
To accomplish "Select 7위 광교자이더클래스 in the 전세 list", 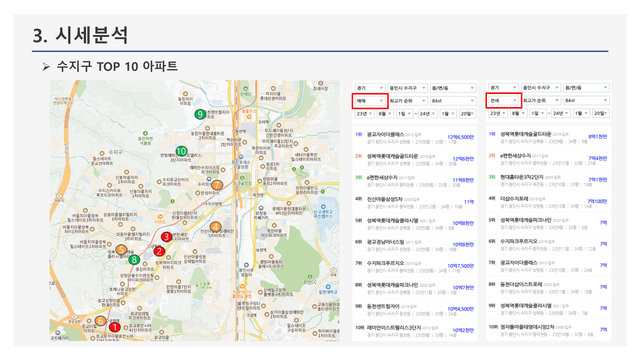I will coord(548,266).
